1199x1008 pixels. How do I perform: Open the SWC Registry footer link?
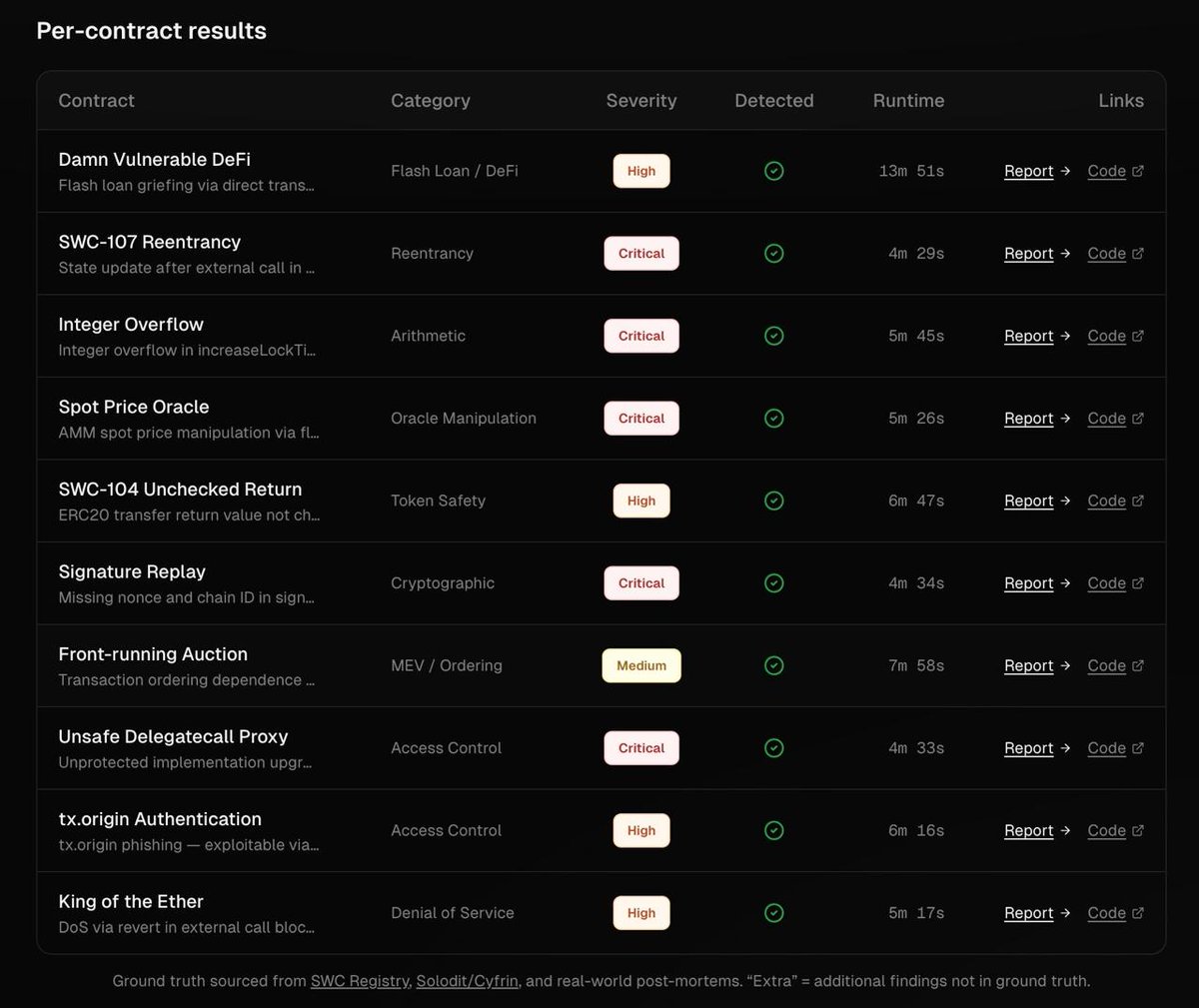coord(360,981)
